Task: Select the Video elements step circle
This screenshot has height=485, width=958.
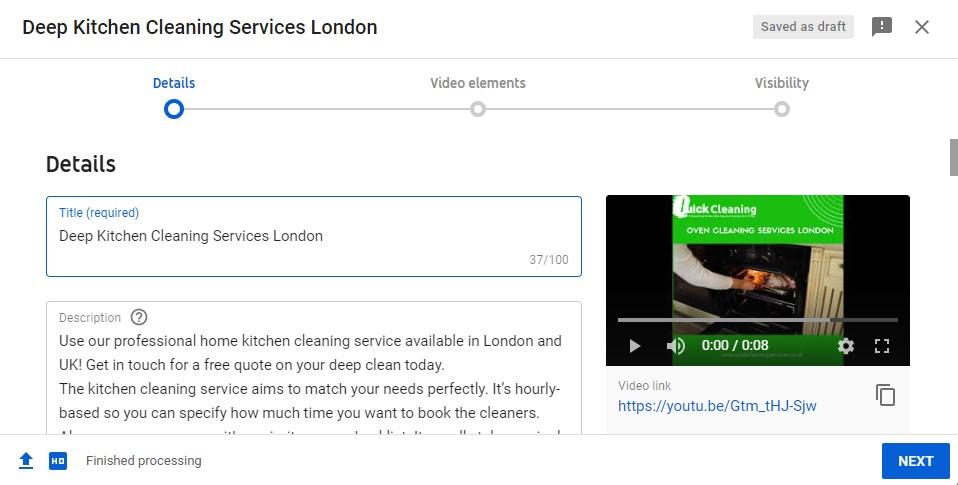Action: [478, 109]
